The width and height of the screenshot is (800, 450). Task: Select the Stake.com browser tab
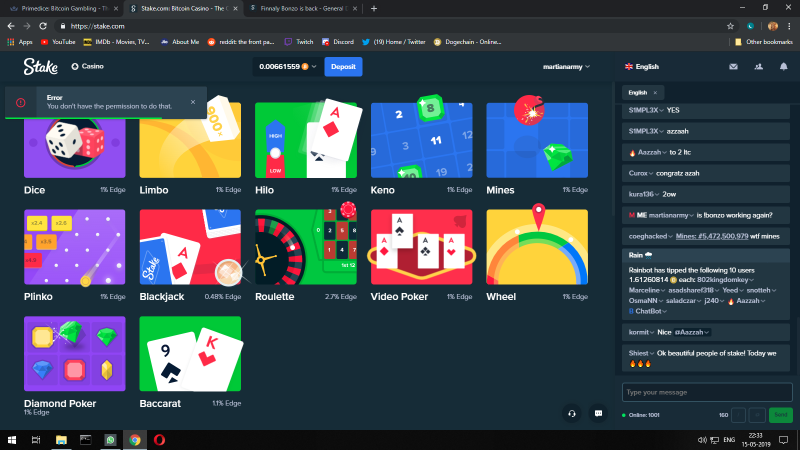[x=183, y=9]
